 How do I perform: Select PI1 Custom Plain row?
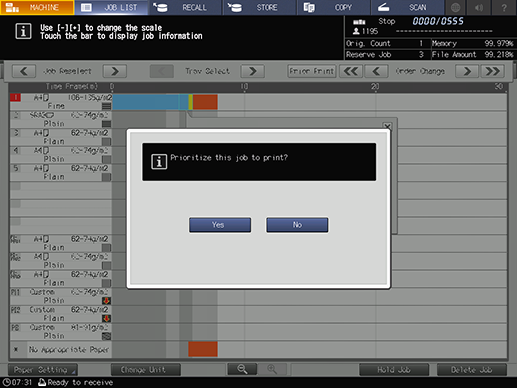61,296
